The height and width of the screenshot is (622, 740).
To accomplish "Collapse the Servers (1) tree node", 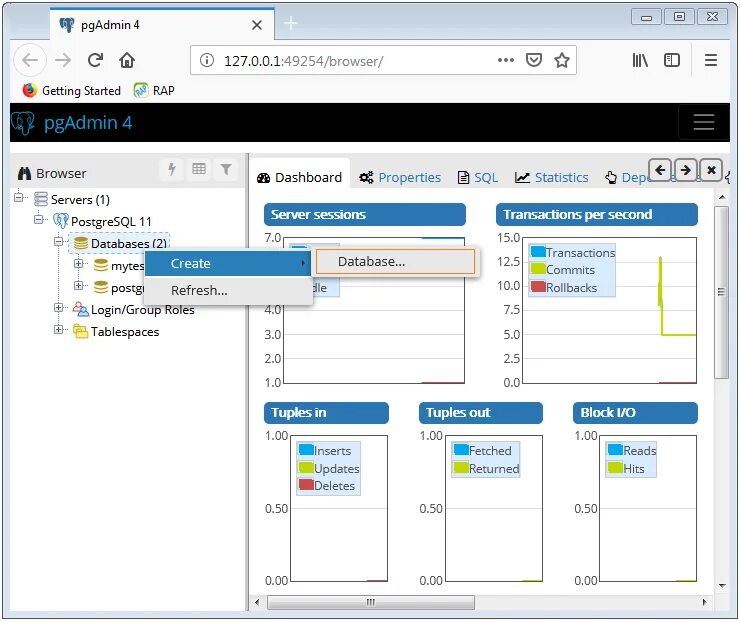I will tap(18, 197).
